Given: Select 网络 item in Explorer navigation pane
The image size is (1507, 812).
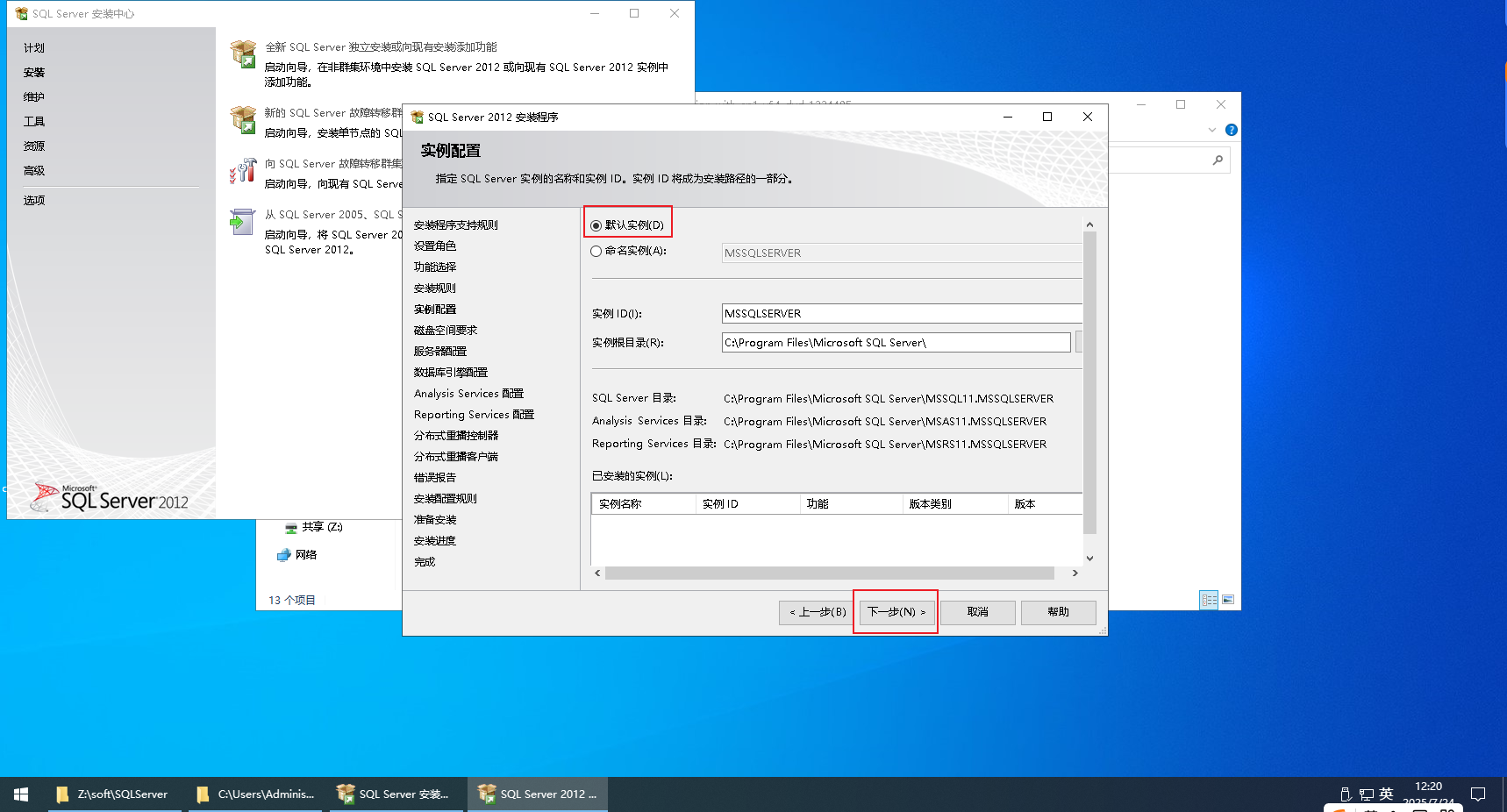Looking at the screenshot, I should 296,555.
